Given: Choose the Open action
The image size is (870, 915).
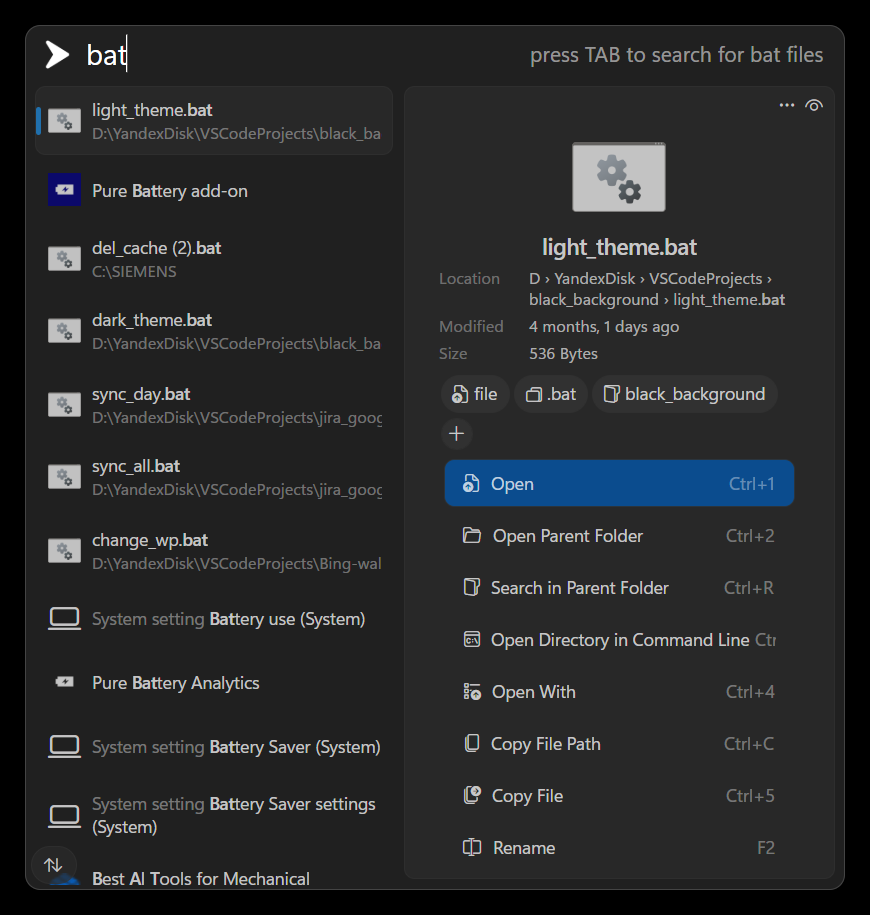Looking at the screenshot, I should [619, 484].
